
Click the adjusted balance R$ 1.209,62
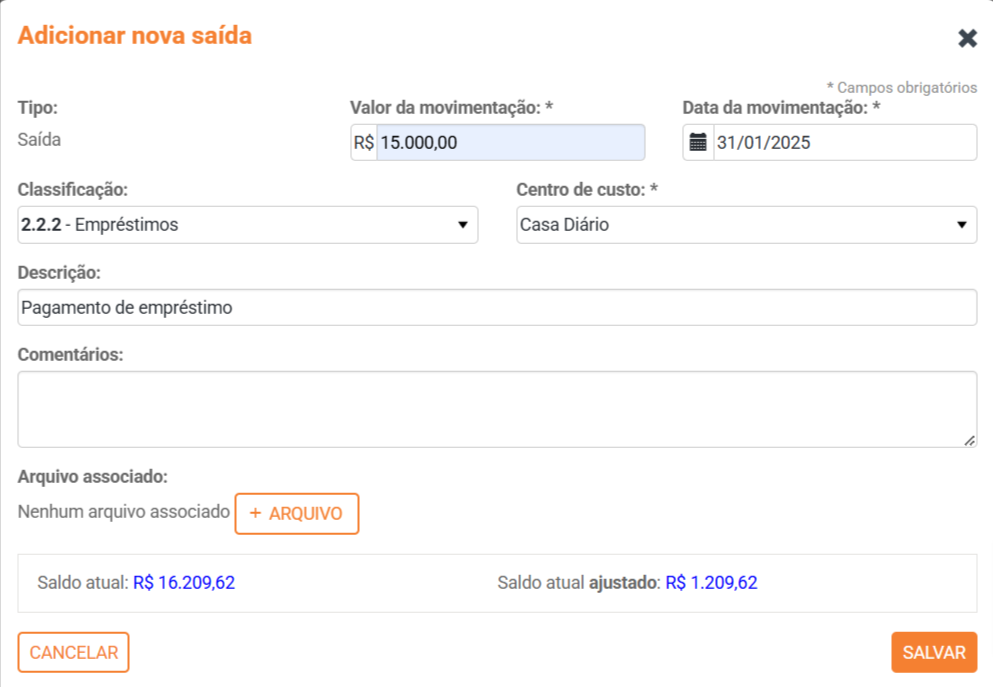711,583
